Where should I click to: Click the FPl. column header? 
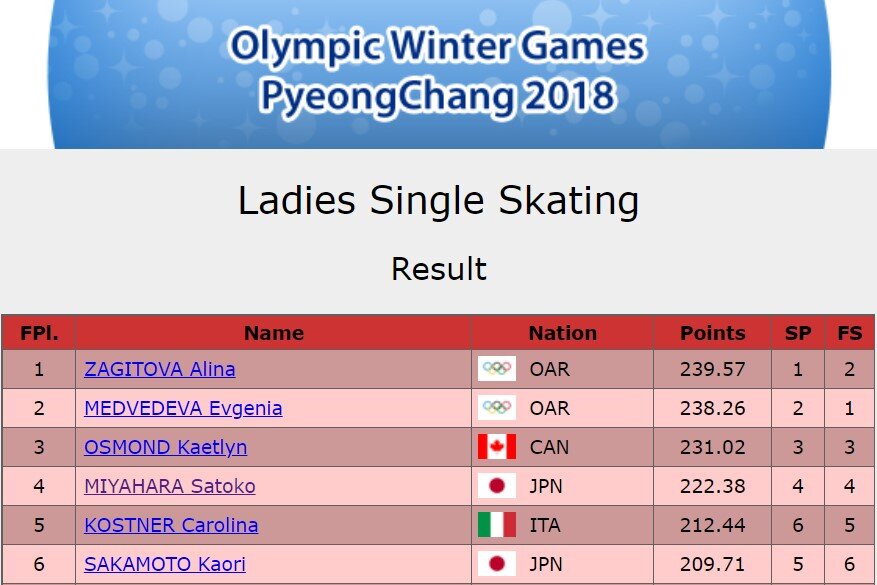[x=39, y=333]
